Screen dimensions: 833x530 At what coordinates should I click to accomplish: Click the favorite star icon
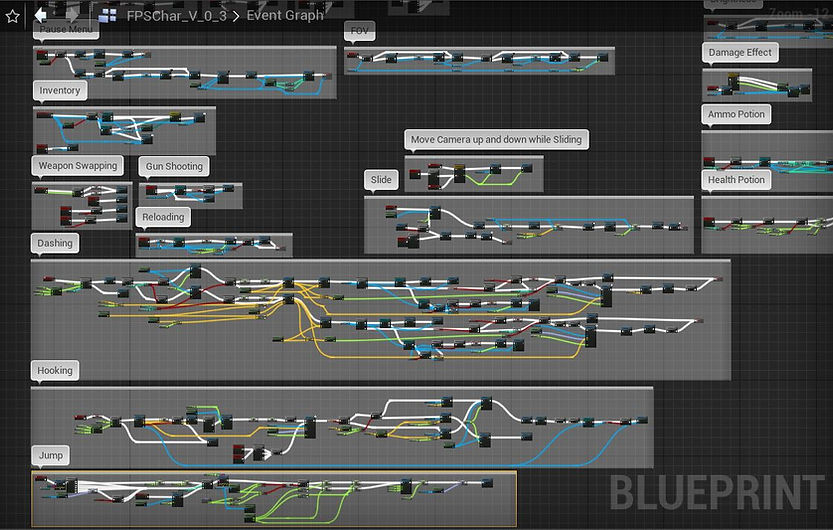(12, 16)
